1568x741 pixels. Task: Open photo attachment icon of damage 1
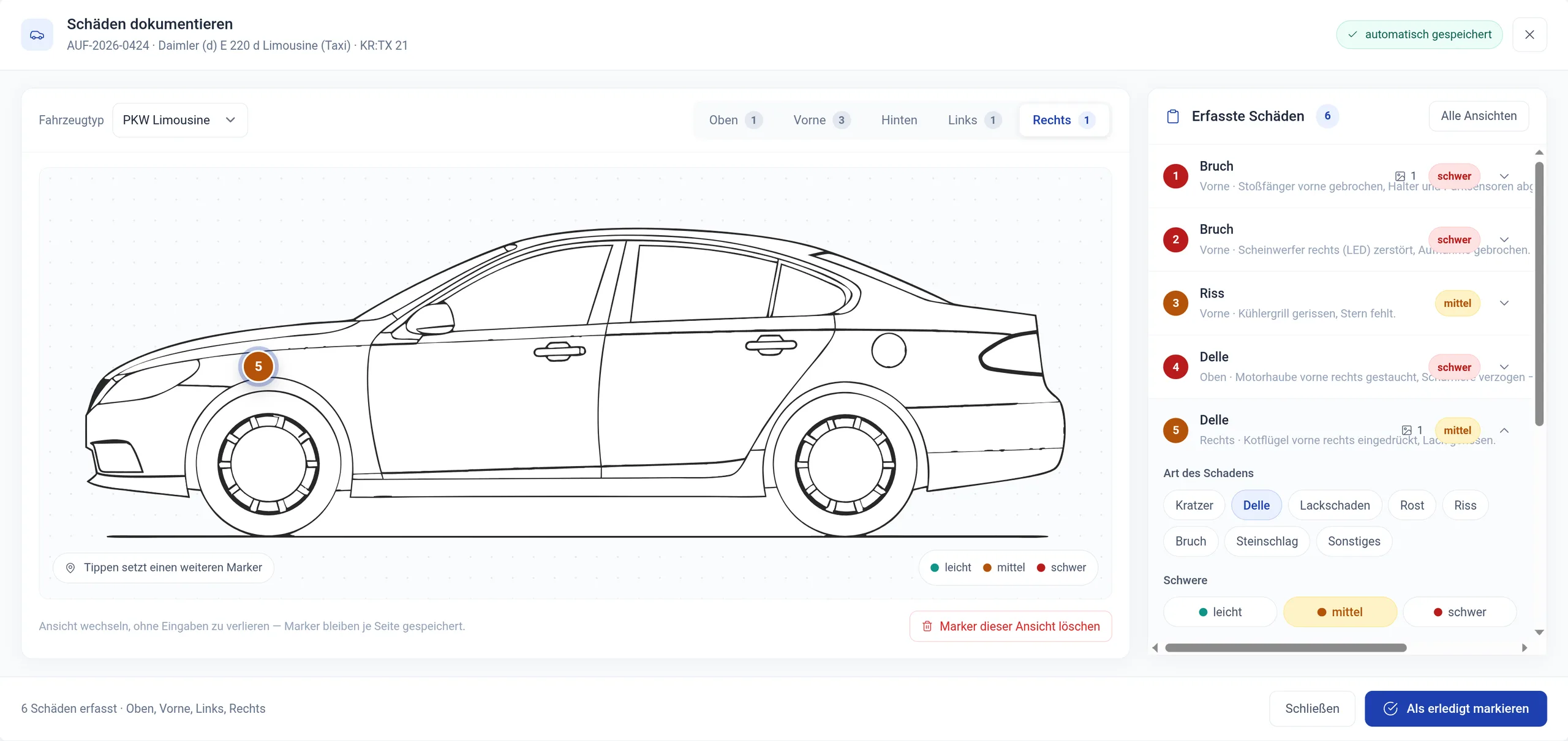(1400, 176)
